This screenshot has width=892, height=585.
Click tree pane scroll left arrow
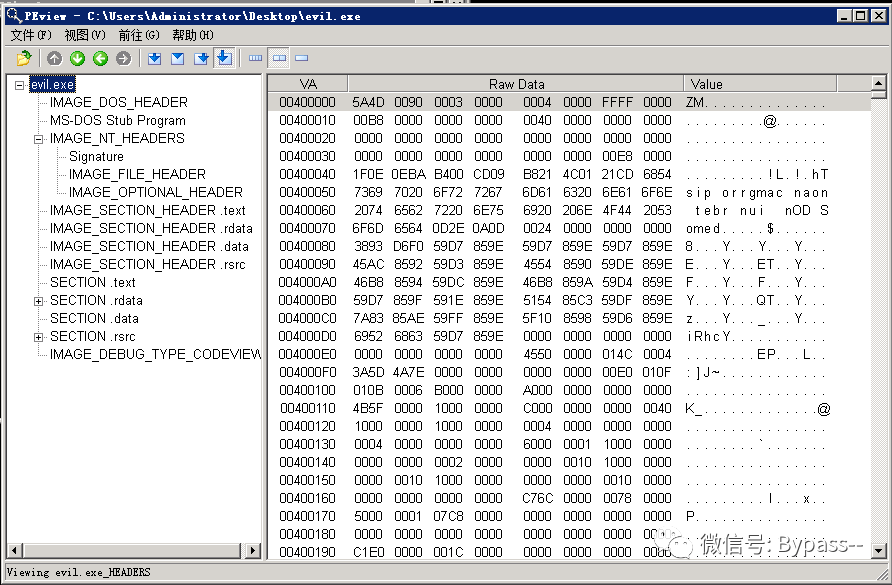pyautogui.click(x=15, y=550)
